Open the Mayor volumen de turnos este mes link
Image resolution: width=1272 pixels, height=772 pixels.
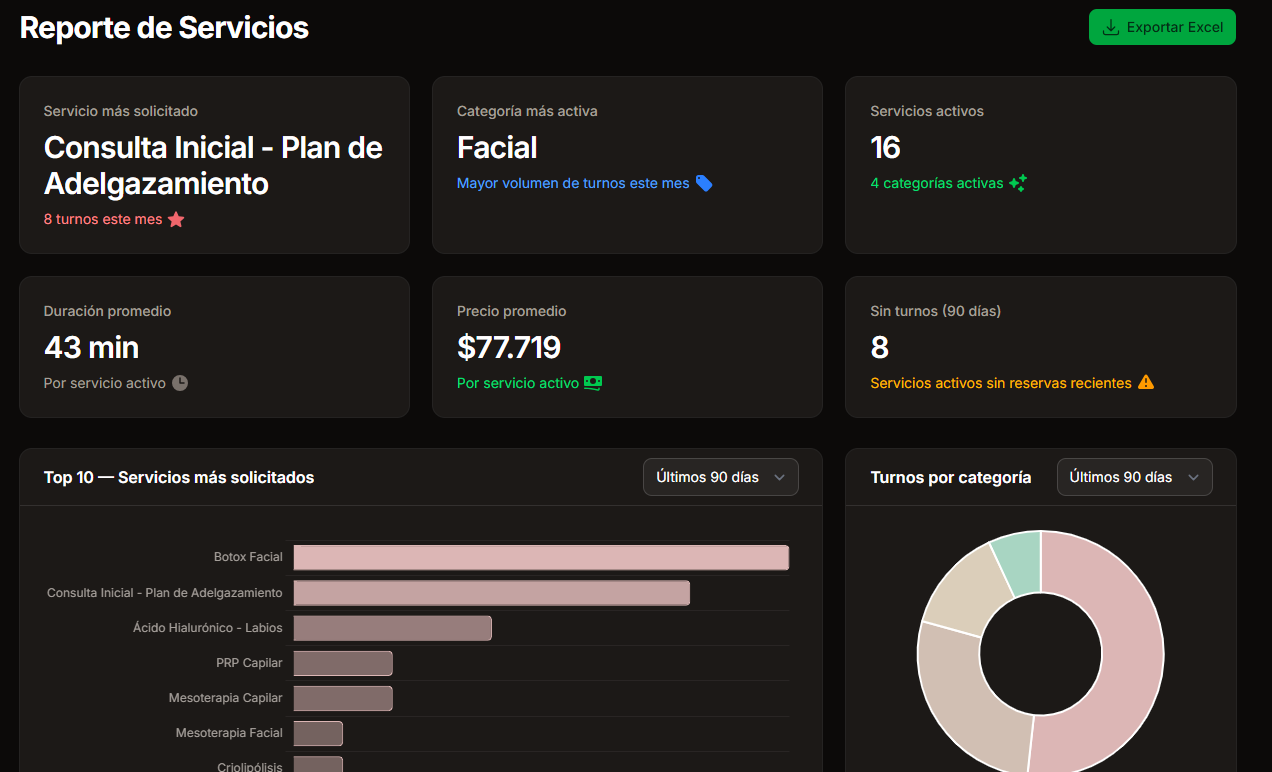click(573, 183)
